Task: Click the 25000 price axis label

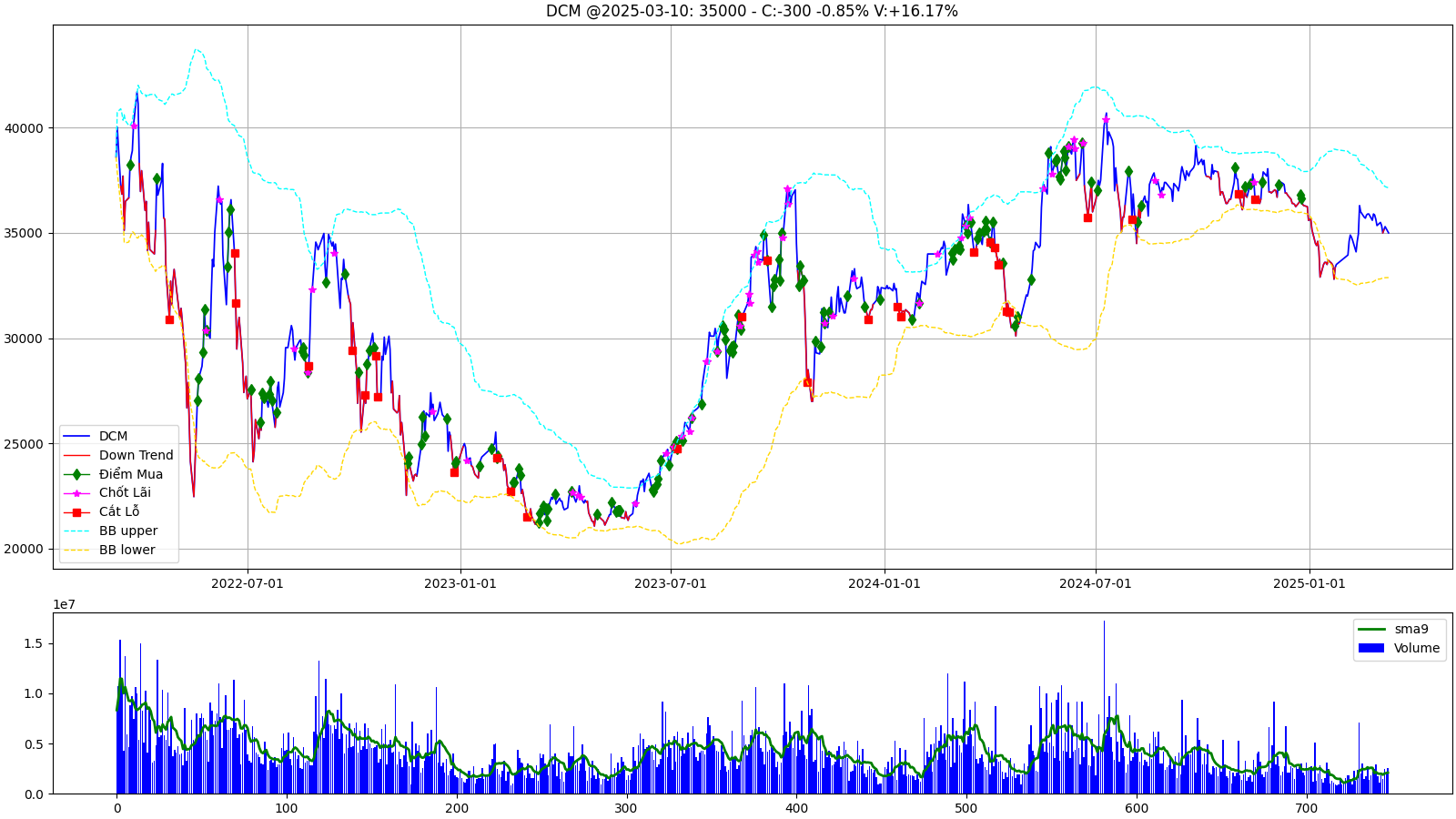Action: pyautogui.click(x=25, y=444)
